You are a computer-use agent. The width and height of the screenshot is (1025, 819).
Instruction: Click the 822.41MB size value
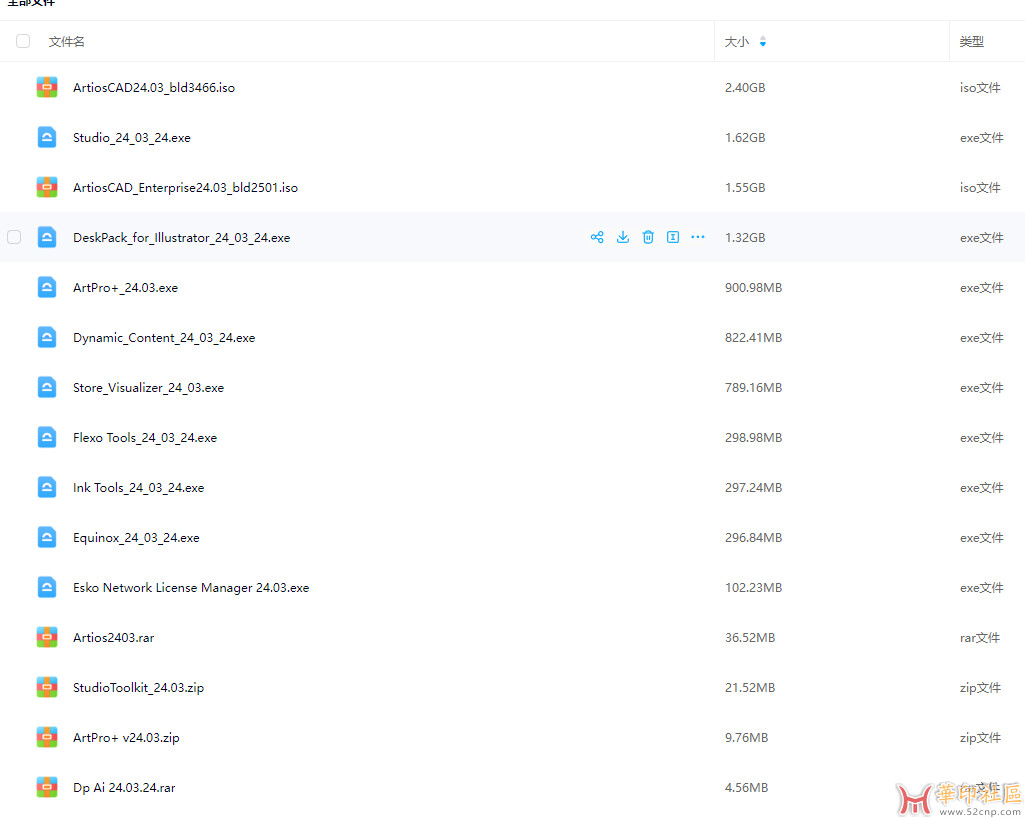[x=753, y=337]
